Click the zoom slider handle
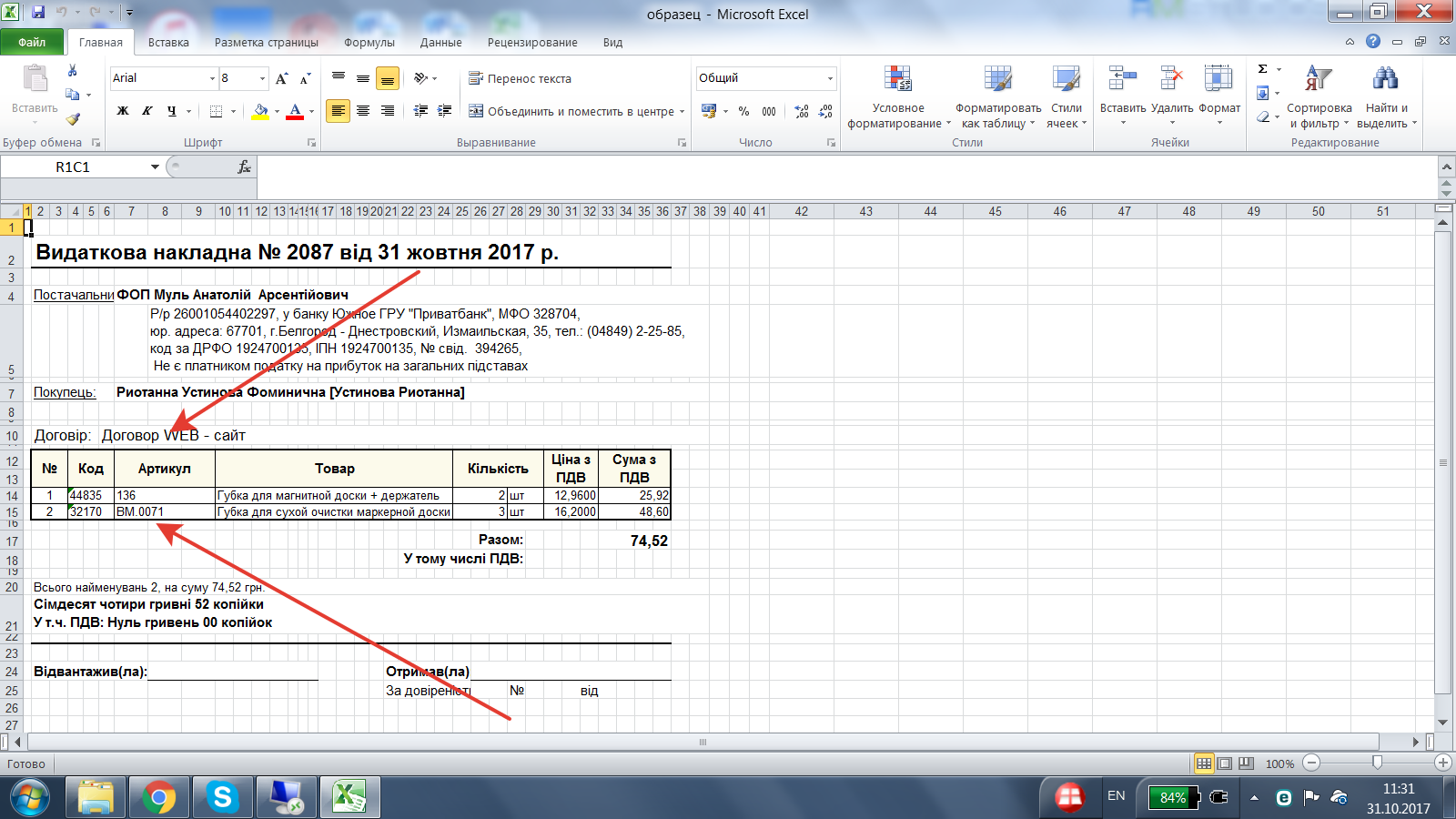1456x819 pixels. tap(1377, 763)
